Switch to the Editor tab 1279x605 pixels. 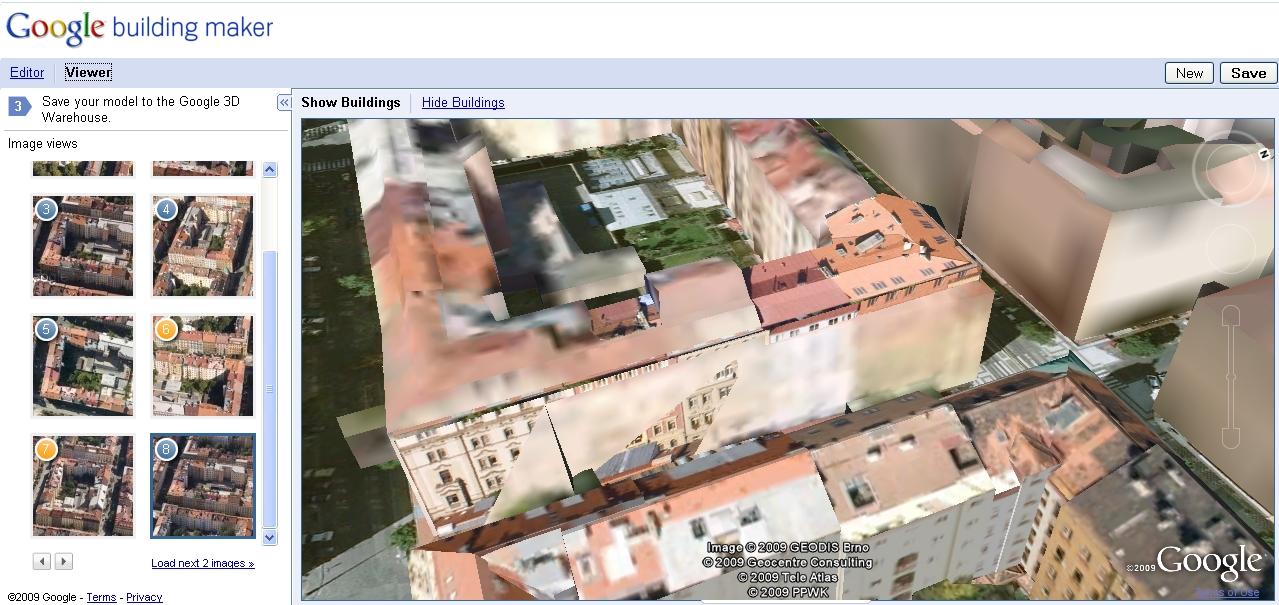tap(27, 72)
